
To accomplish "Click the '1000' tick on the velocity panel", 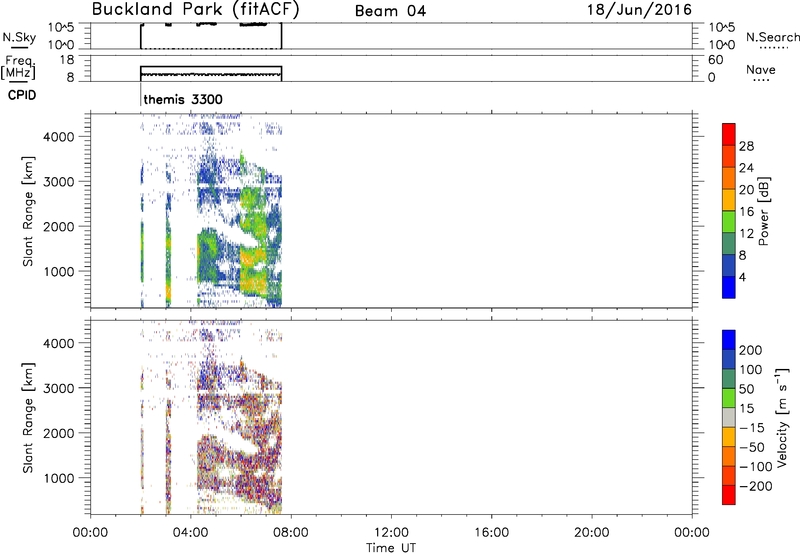I will [59, 478].
